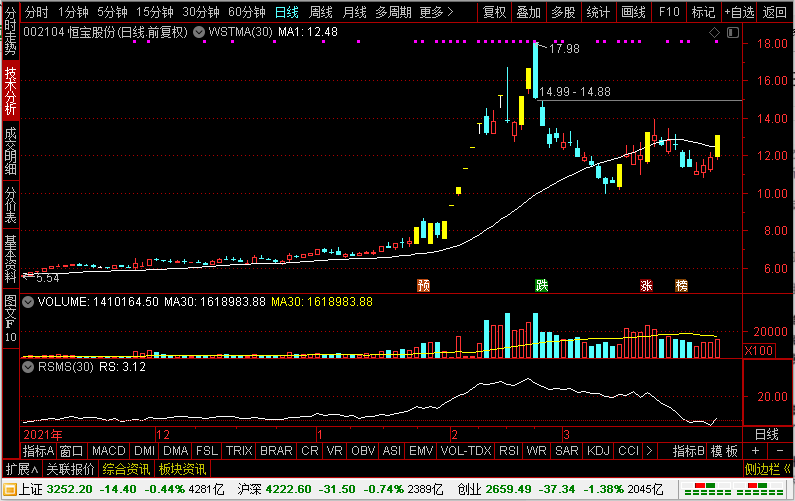
Task: Apply CCI indicator
Action: (x=629, y=451)
